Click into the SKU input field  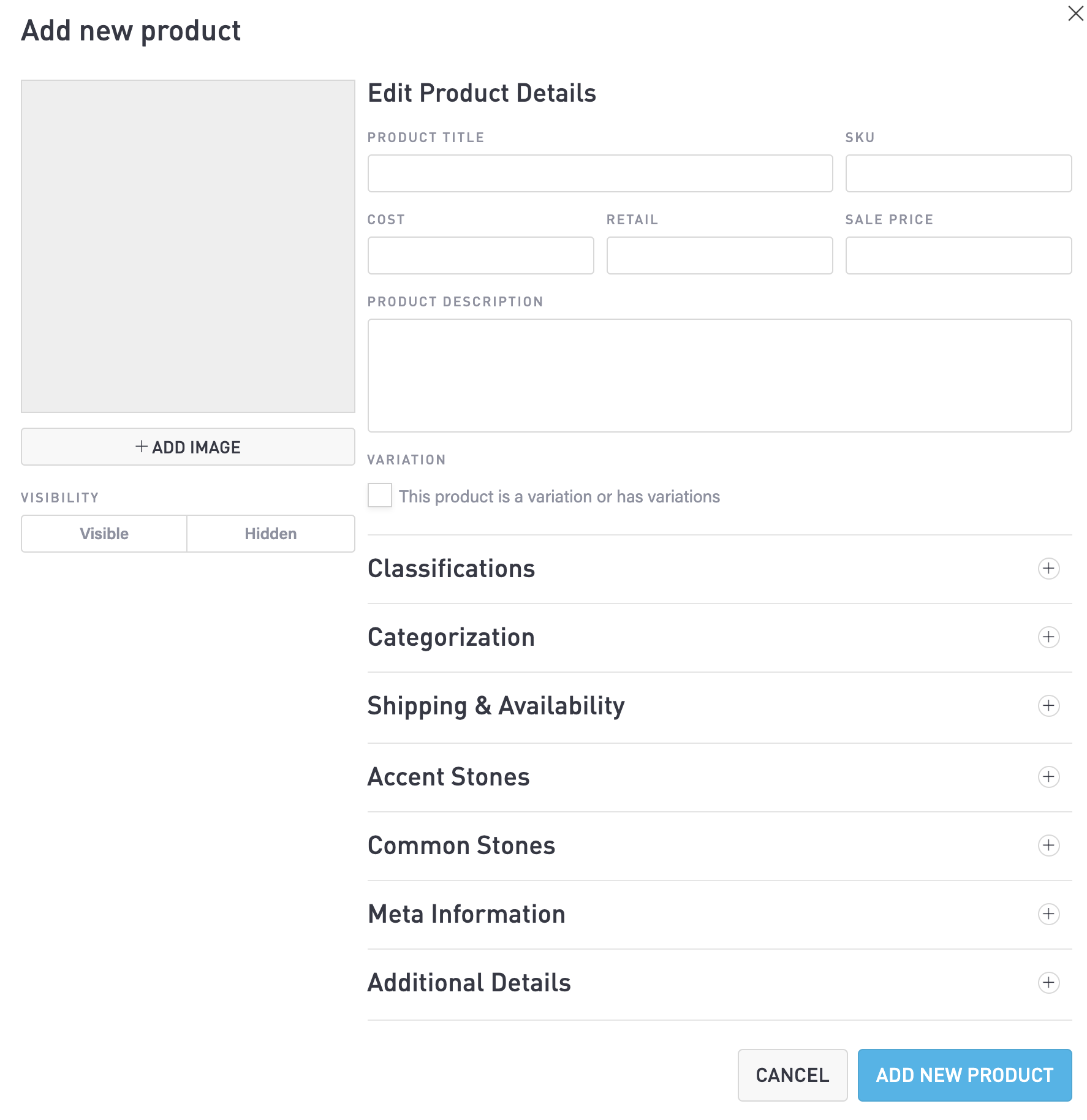958,173
